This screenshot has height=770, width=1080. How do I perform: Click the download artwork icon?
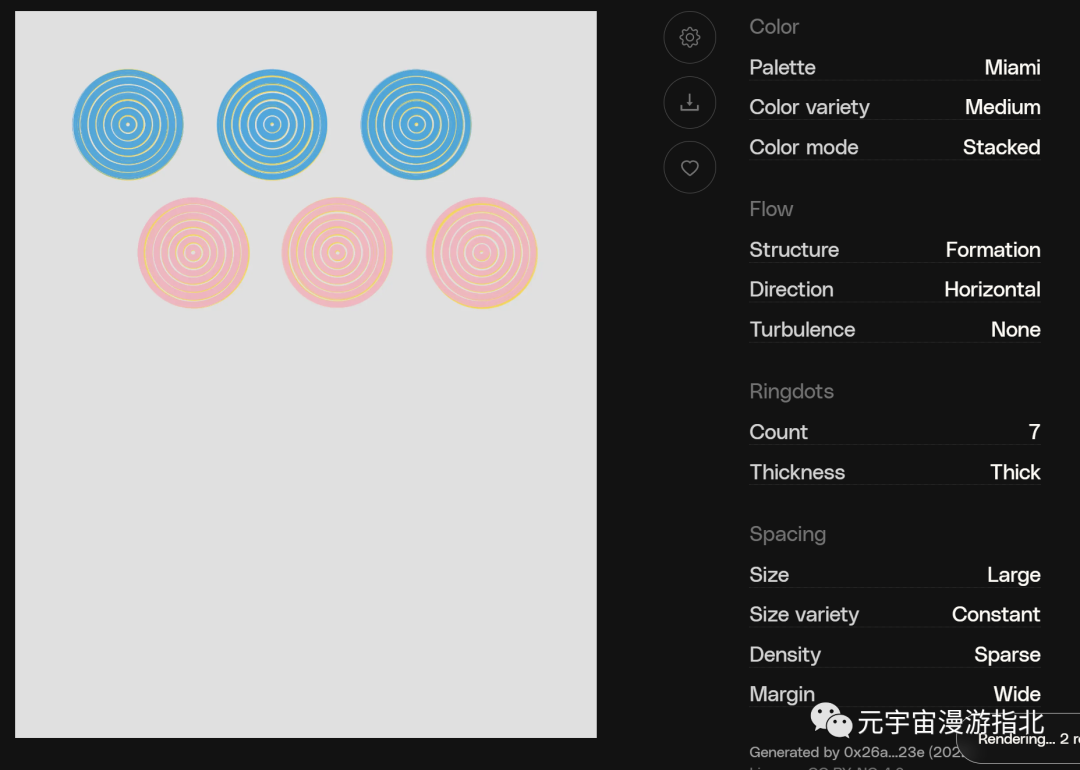coord(689,103)
